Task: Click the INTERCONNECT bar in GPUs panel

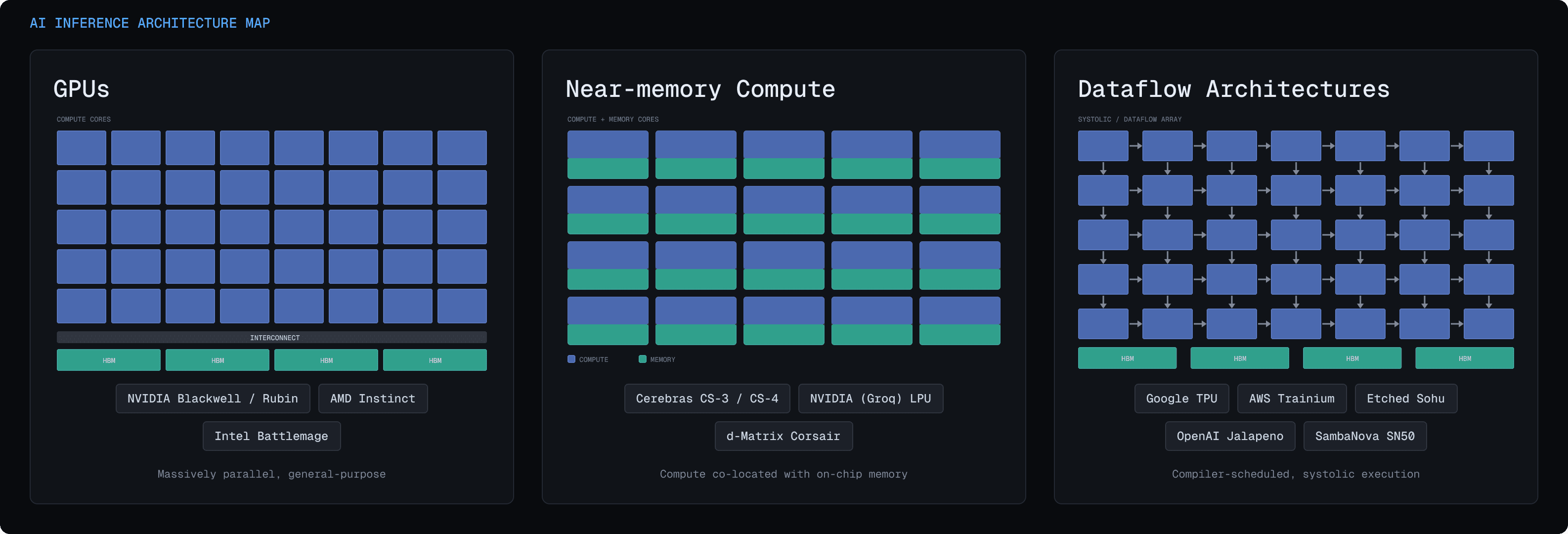Action: [x=271, y=337]
